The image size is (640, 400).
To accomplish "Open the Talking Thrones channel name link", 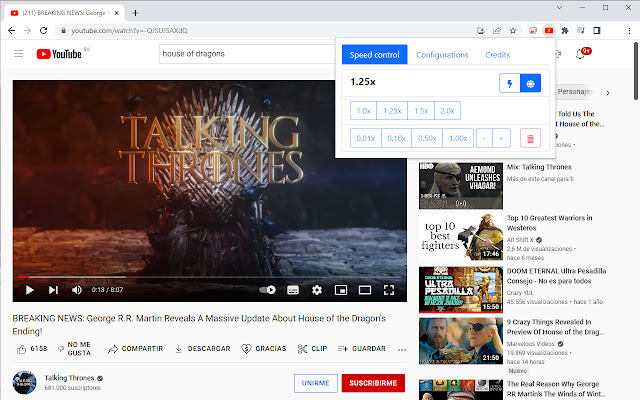I will point(69,378).
